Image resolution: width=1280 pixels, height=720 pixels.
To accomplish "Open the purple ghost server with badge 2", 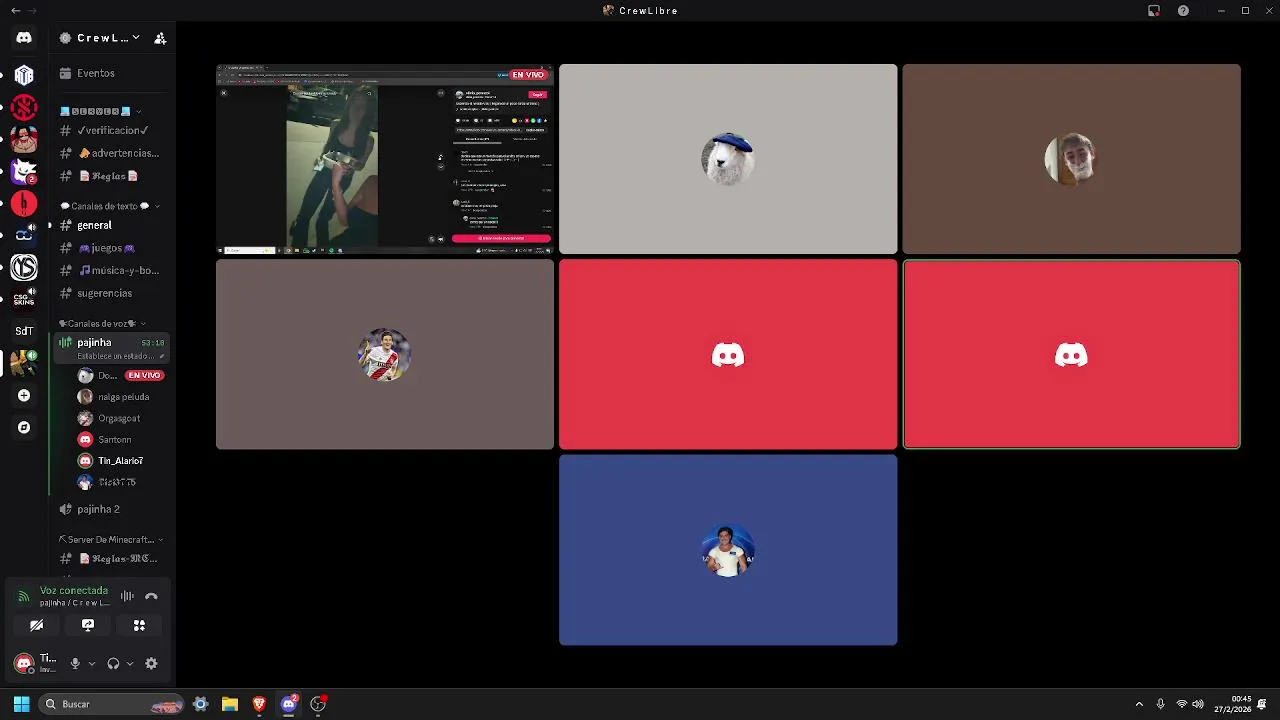I will coord(24,171).
